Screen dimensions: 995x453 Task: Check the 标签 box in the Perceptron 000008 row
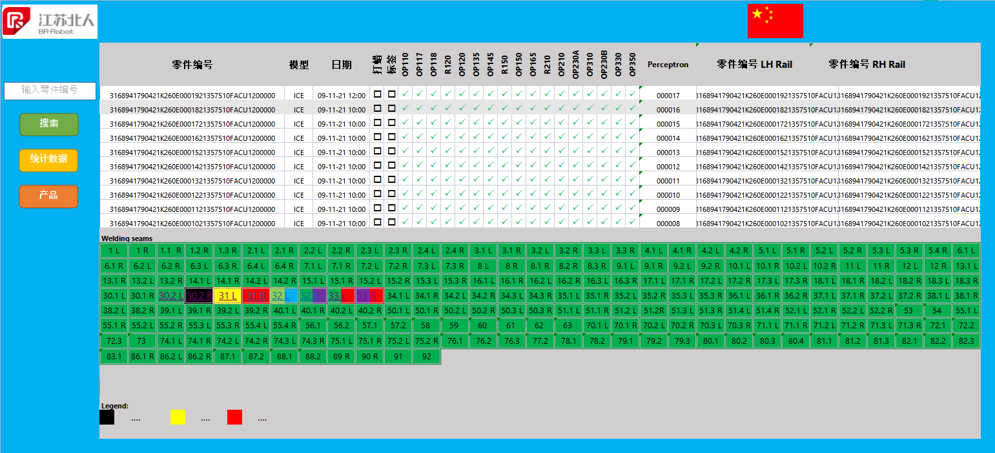coord(391,223)
